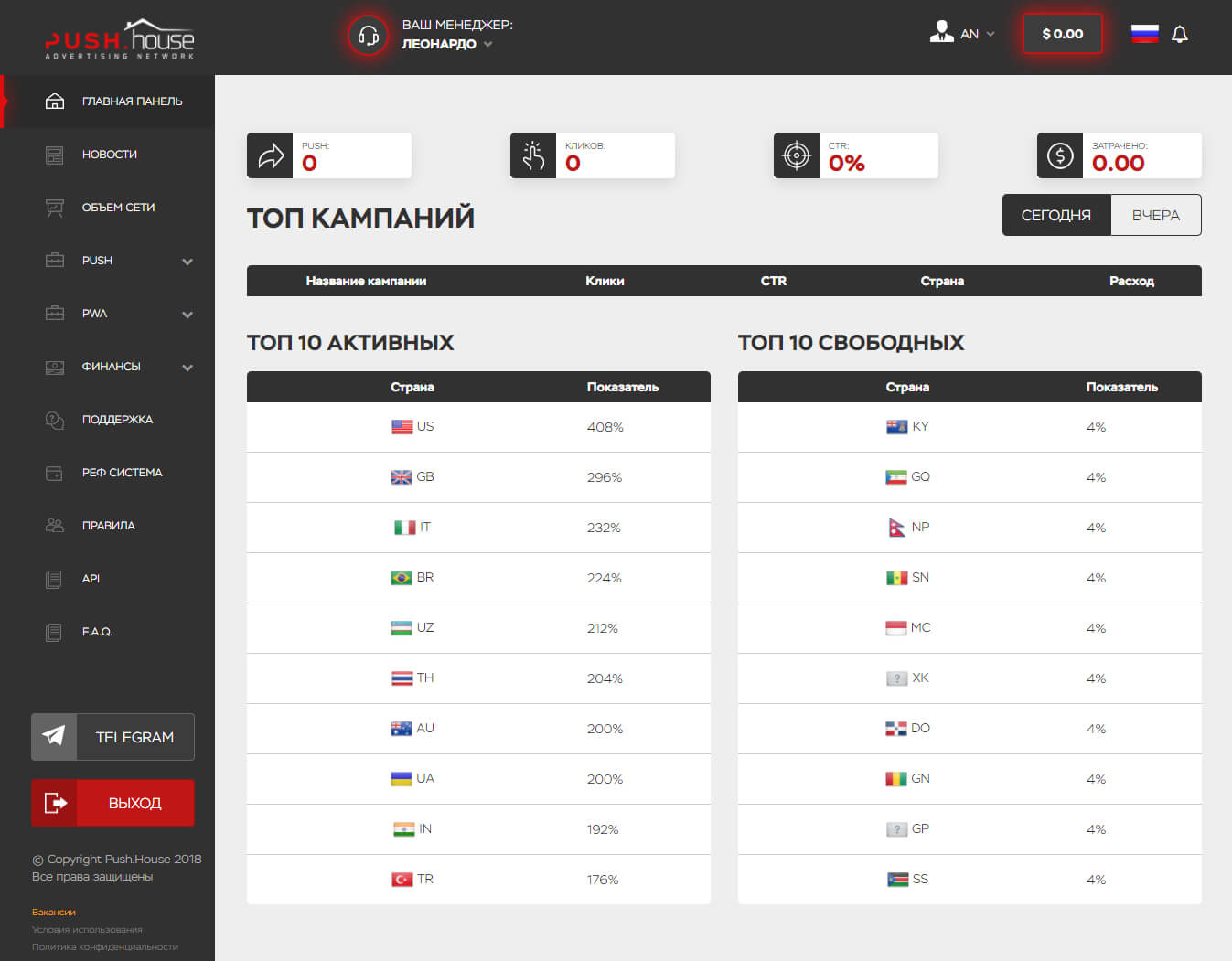Click the Главная панель home icon
The height and width of the screenshot is (961, 1232).
pos(55,101)
